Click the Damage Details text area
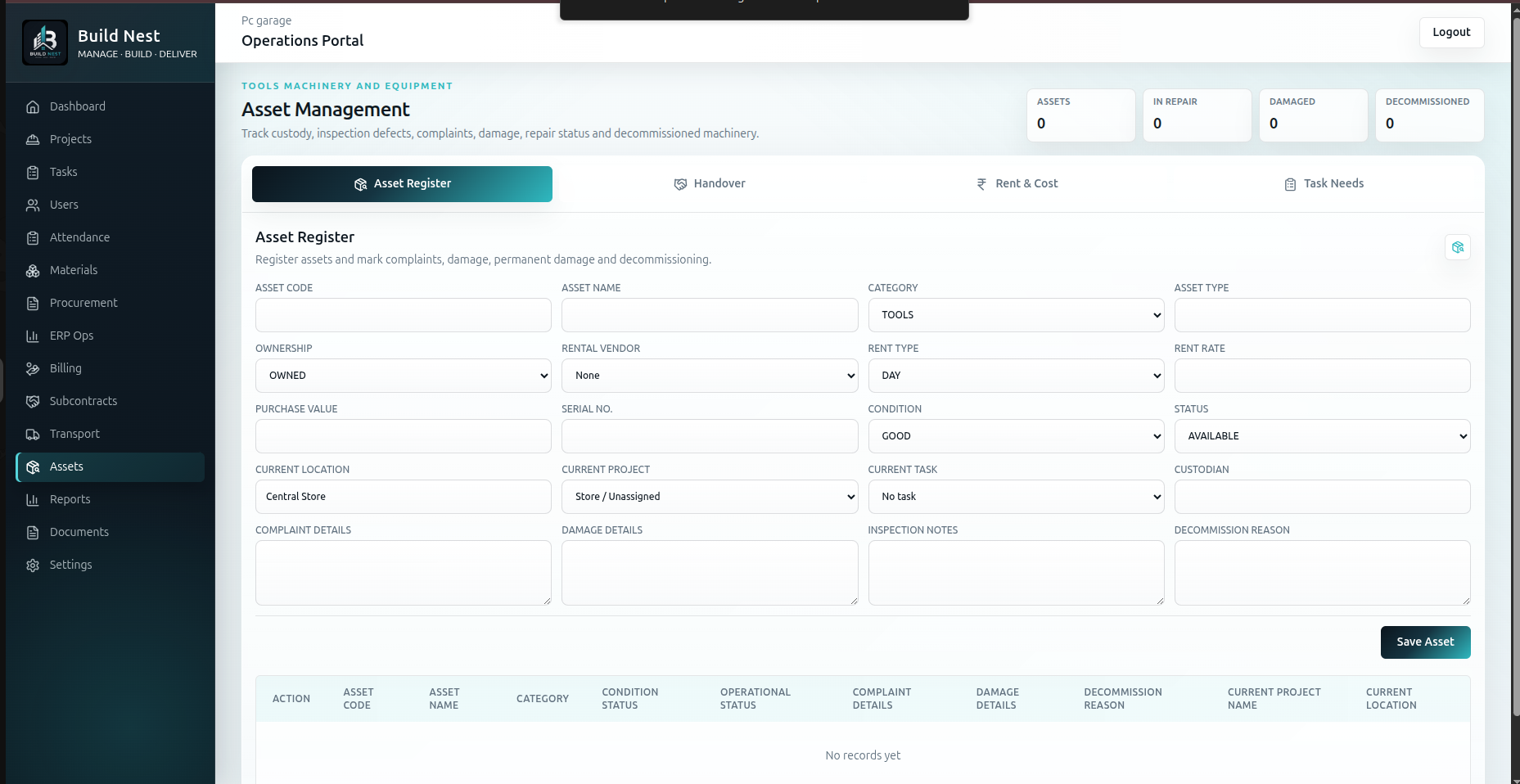Screen dimensions: 1520x784 [710, 573]
